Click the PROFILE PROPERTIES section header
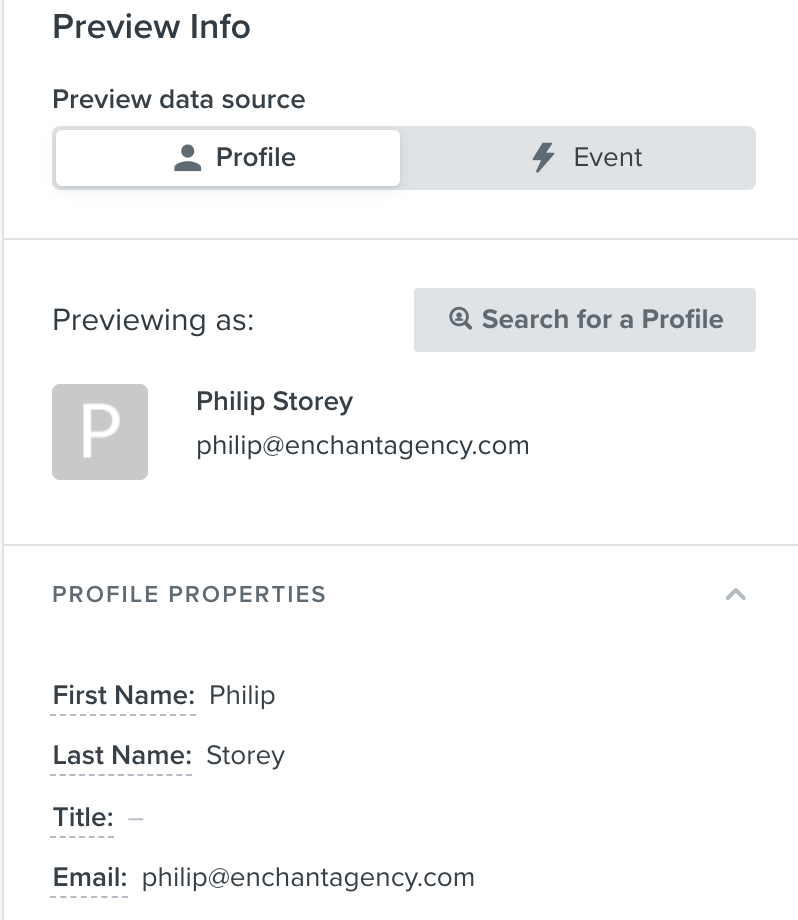The image size is (798, 920). pyautogui.click(x=189, y=594)
